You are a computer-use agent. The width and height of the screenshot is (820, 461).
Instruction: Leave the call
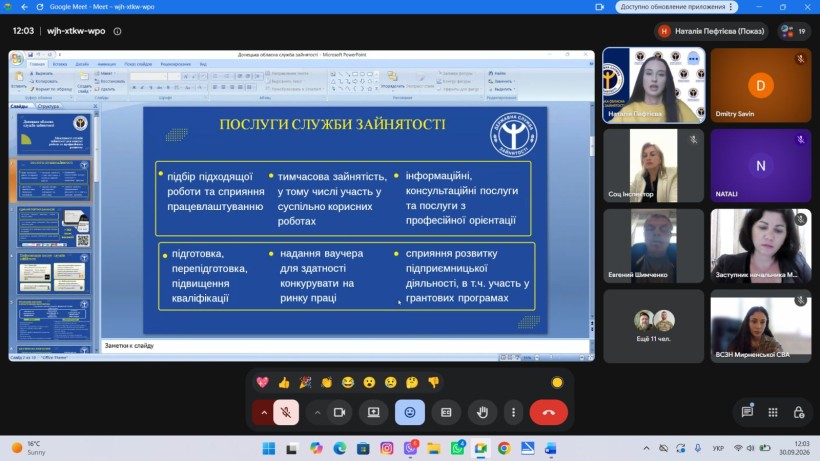[x=549, y=412]
